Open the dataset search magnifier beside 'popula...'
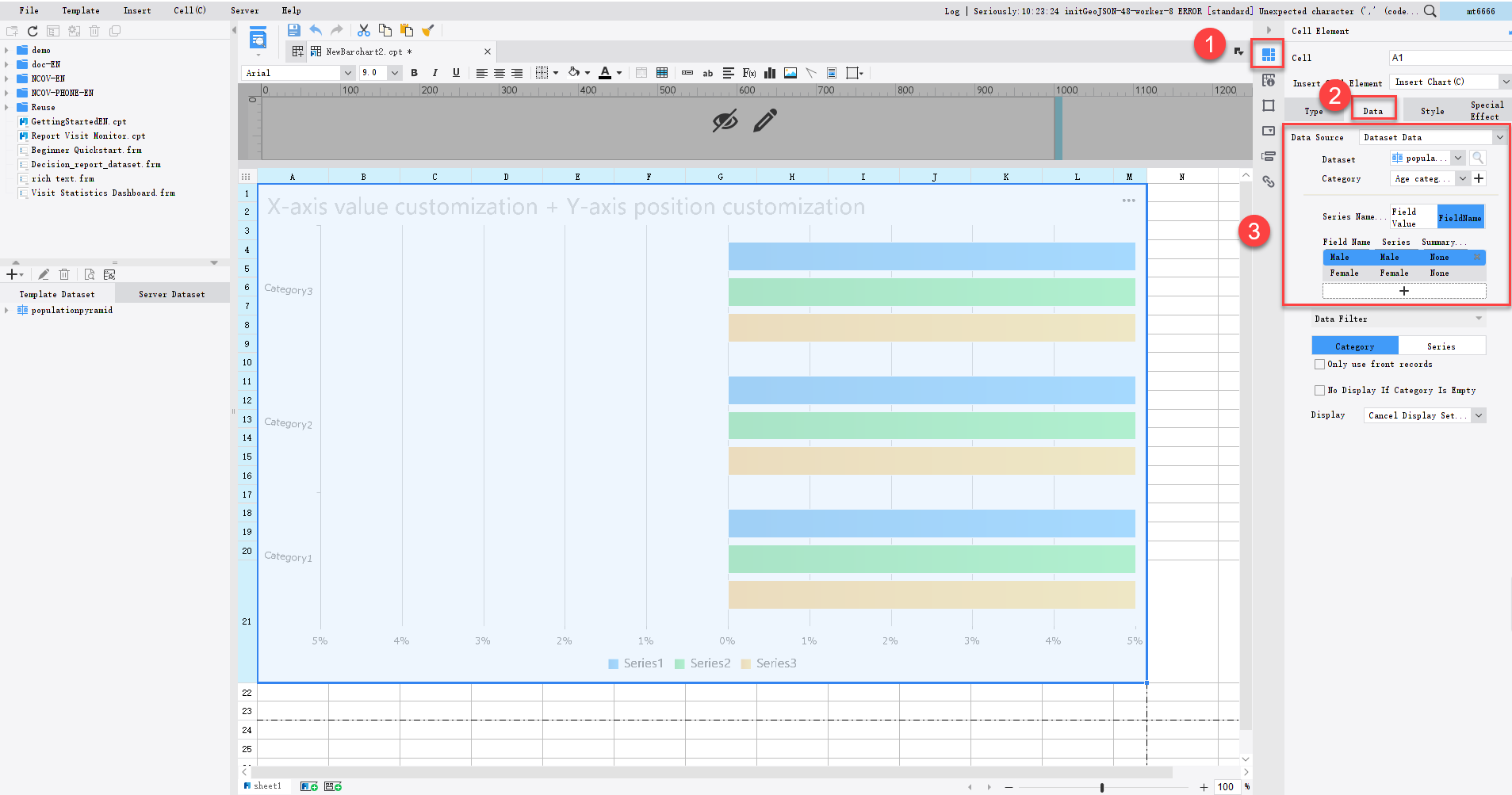The height and width of the screenshot is (795, 1512). (x=1478, y=158)
